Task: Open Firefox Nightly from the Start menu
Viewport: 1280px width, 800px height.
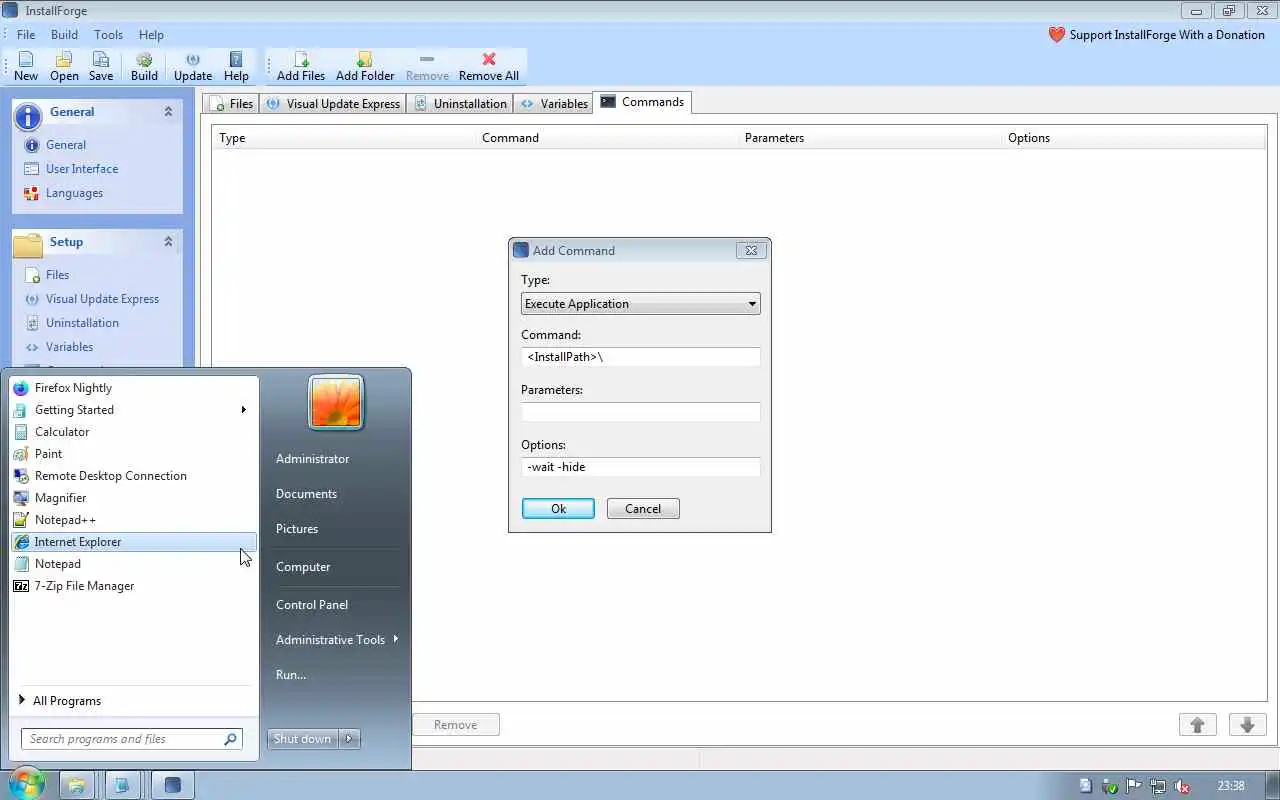Action: (x=133, y=388)
